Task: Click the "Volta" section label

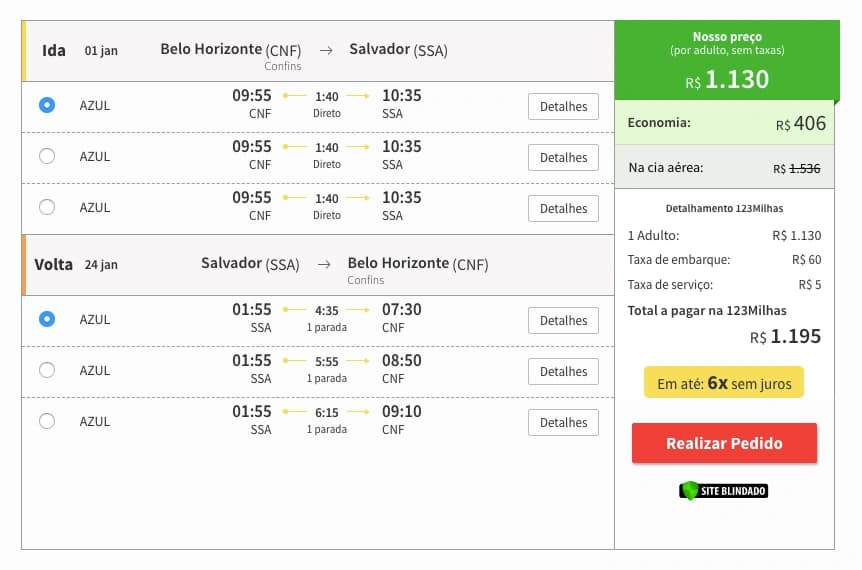Action: pyautogui.click(x=53, y=264)
